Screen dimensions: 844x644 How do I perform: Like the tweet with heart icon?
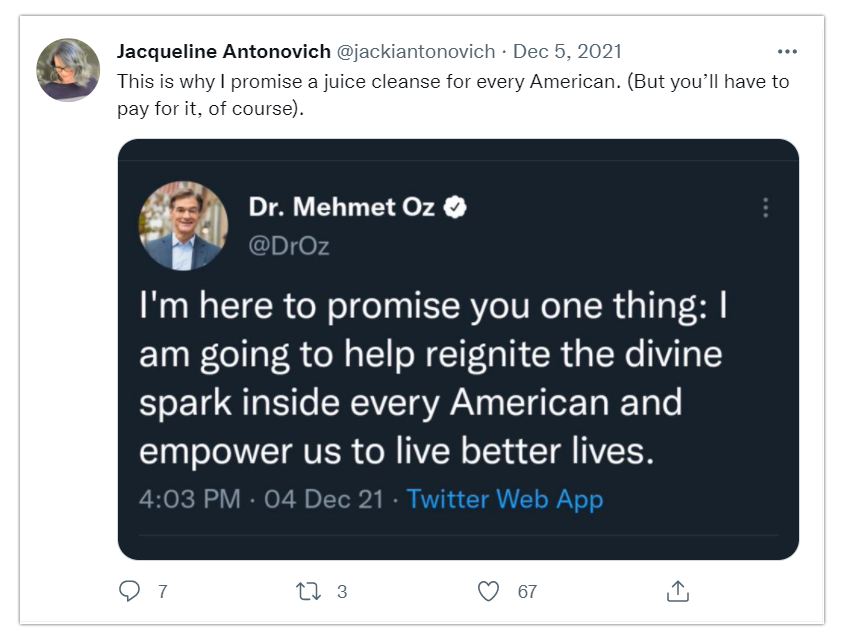488,591
